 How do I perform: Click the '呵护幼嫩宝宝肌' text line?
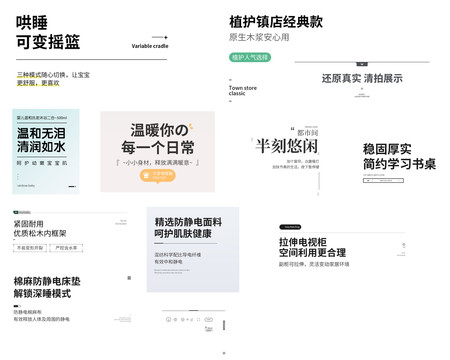pos(42,163)
